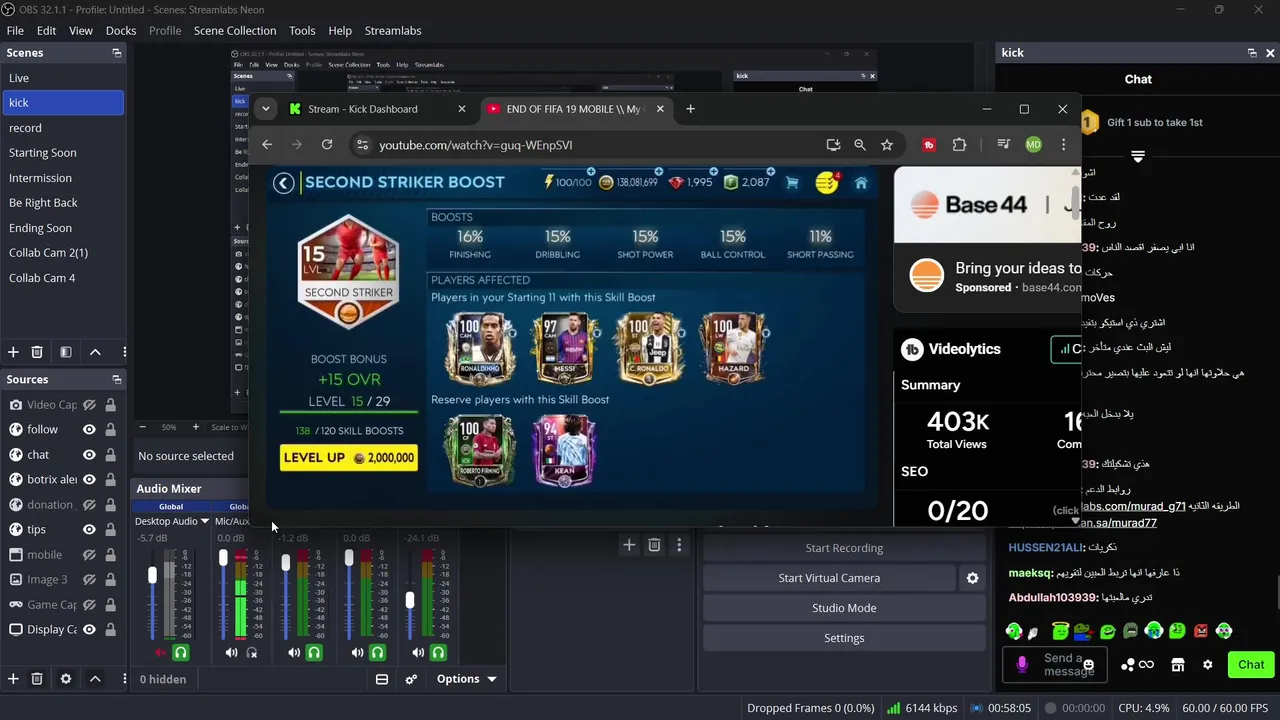Show the Video Capture source

tap(89, 405)
